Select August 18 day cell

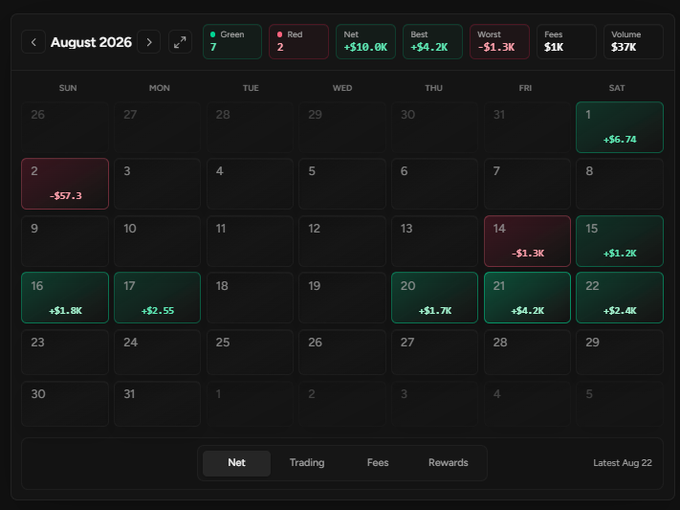(x=250, y=298)
